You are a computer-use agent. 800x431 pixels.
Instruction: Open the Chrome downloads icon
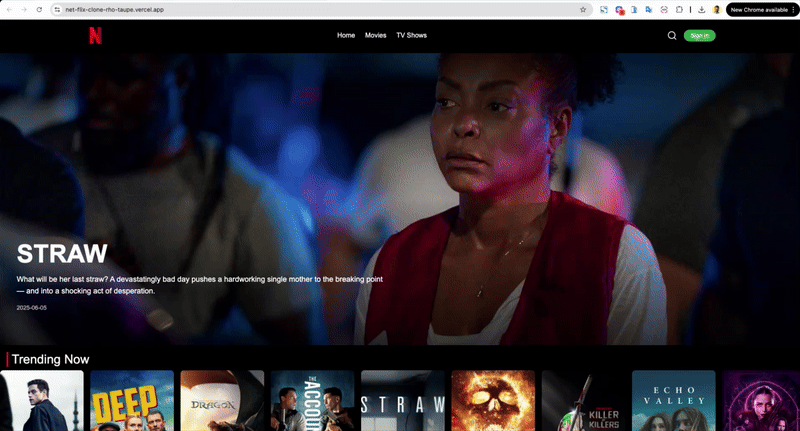[x=702, y=10]
